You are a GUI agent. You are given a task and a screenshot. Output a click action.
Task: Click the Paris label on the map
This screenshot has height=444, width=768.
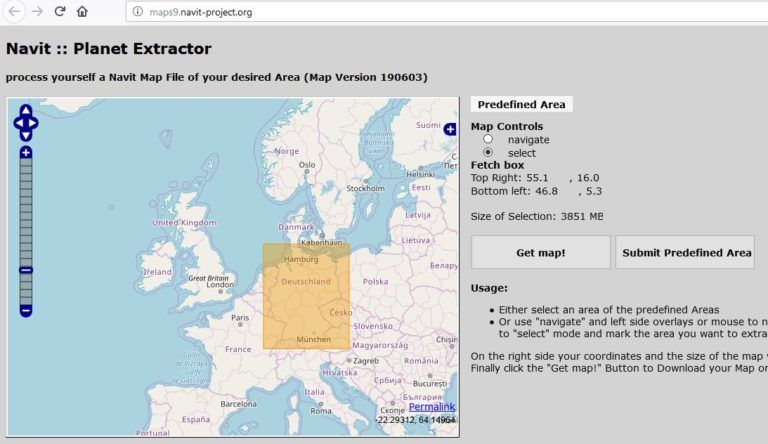240,318
